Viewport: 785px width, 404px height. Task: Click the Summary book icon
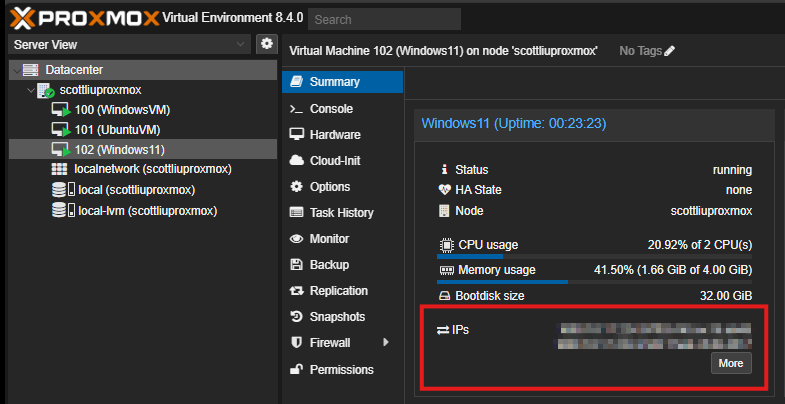click(296, 82)
